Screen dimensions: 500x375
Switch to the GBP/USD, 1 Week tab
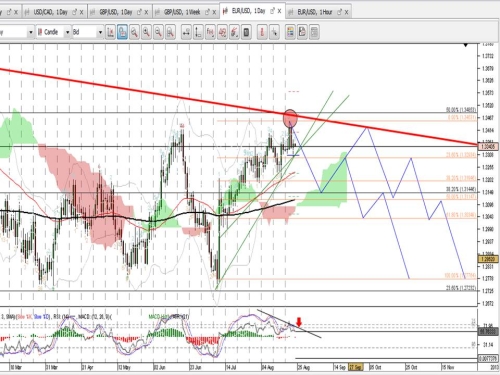click(x=181, y=12)
